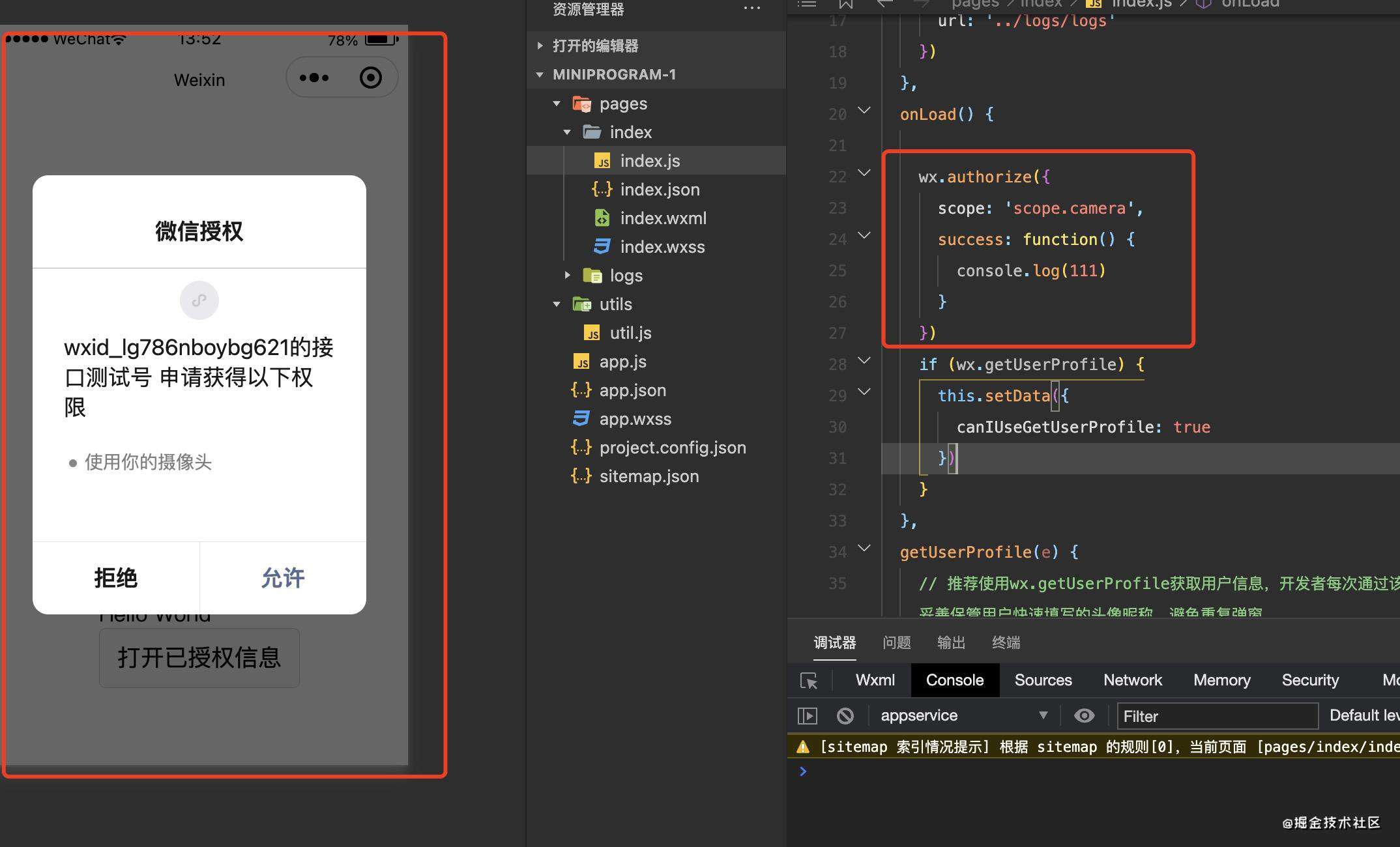The width and height of the screenshot is (1400, 847).
Task: Click the index.js JS file icon
Action: (x=602, y=161)
